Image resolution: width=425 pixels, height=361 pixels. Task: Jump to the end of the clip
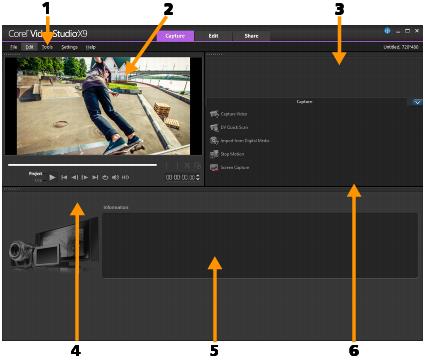coord(95,177)
